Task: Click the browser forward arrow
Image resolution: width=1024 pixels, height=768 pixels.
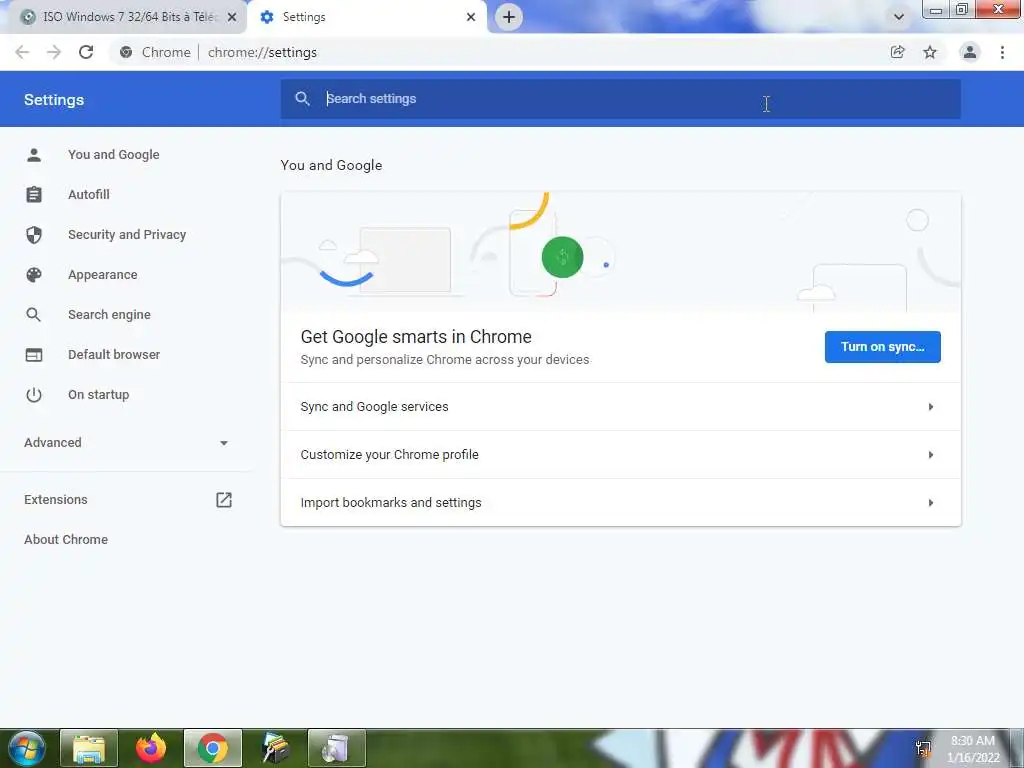Action: [x=54, y=52]
